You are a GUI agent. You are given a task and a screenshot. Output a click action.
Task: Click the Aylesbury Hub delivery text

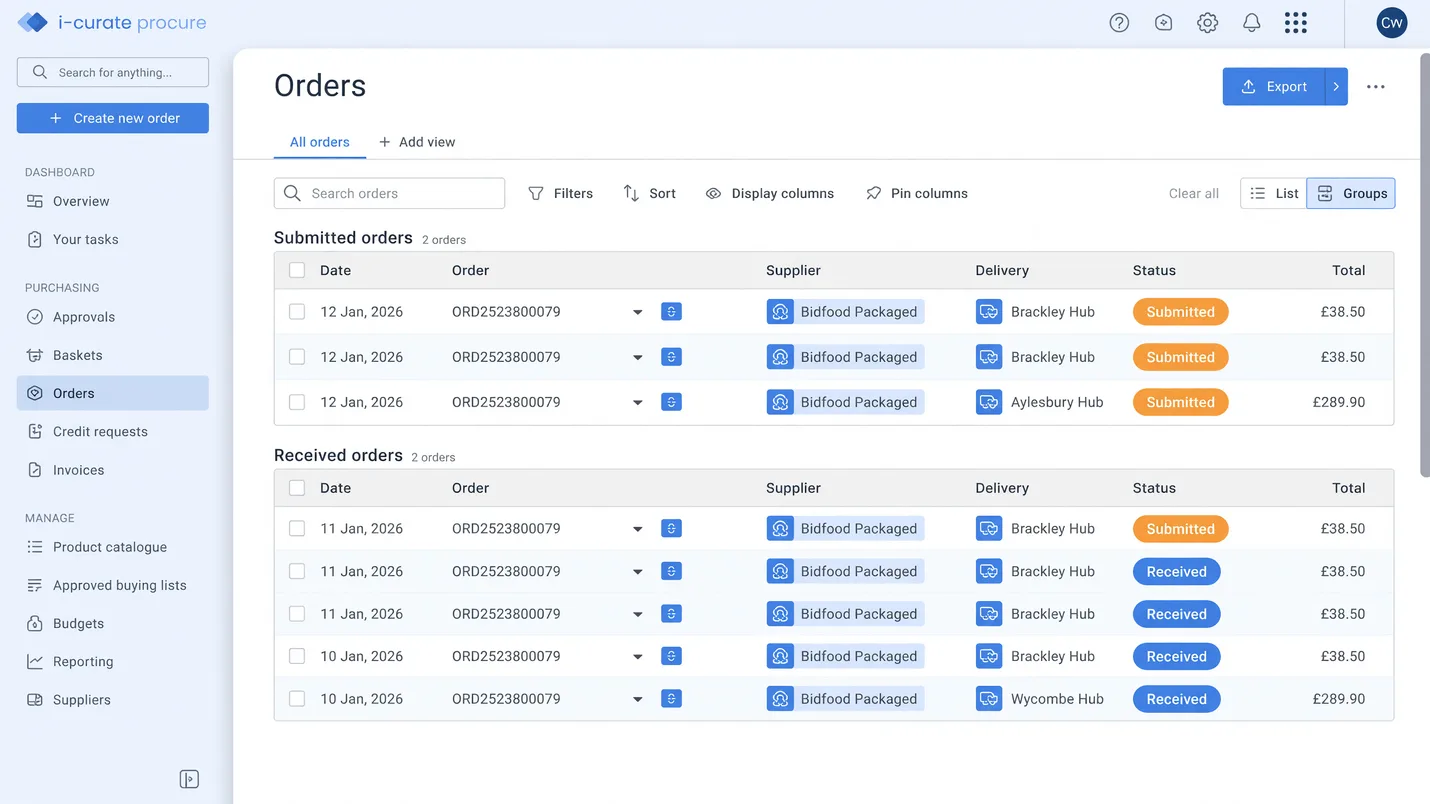click(1057, 402)
